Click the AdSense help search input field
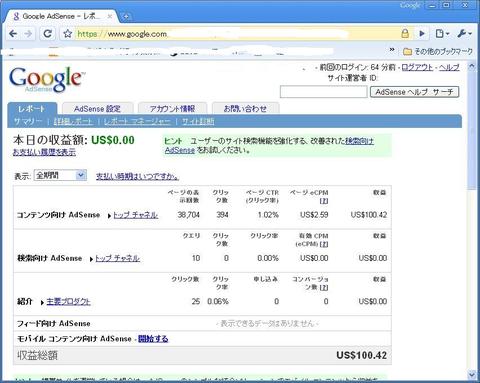The image size is (480, 383). (323, 92)
